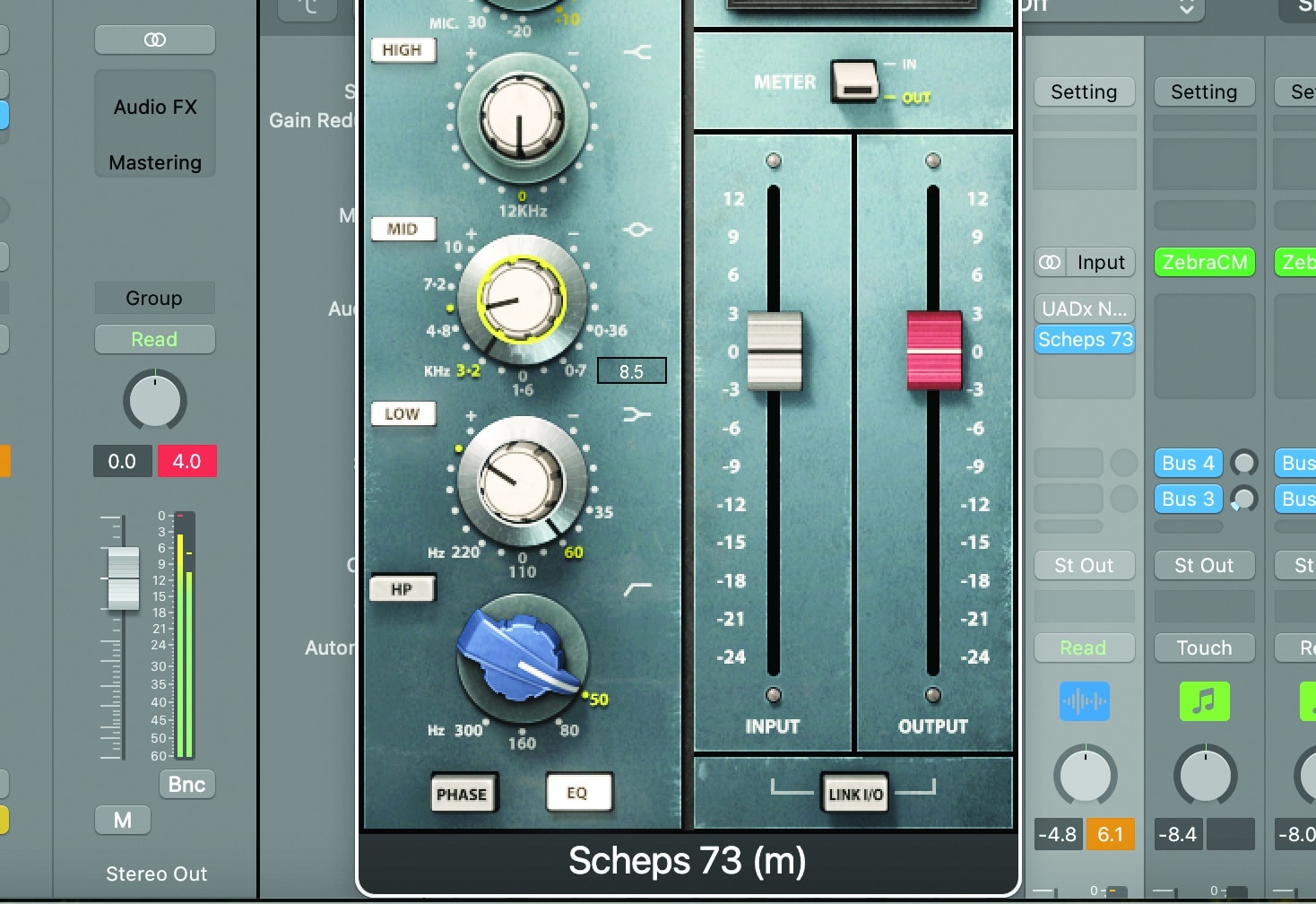This screenshot has height=904, width=1316.
Task: Click the Bnc bounce button
Action: 186,784
